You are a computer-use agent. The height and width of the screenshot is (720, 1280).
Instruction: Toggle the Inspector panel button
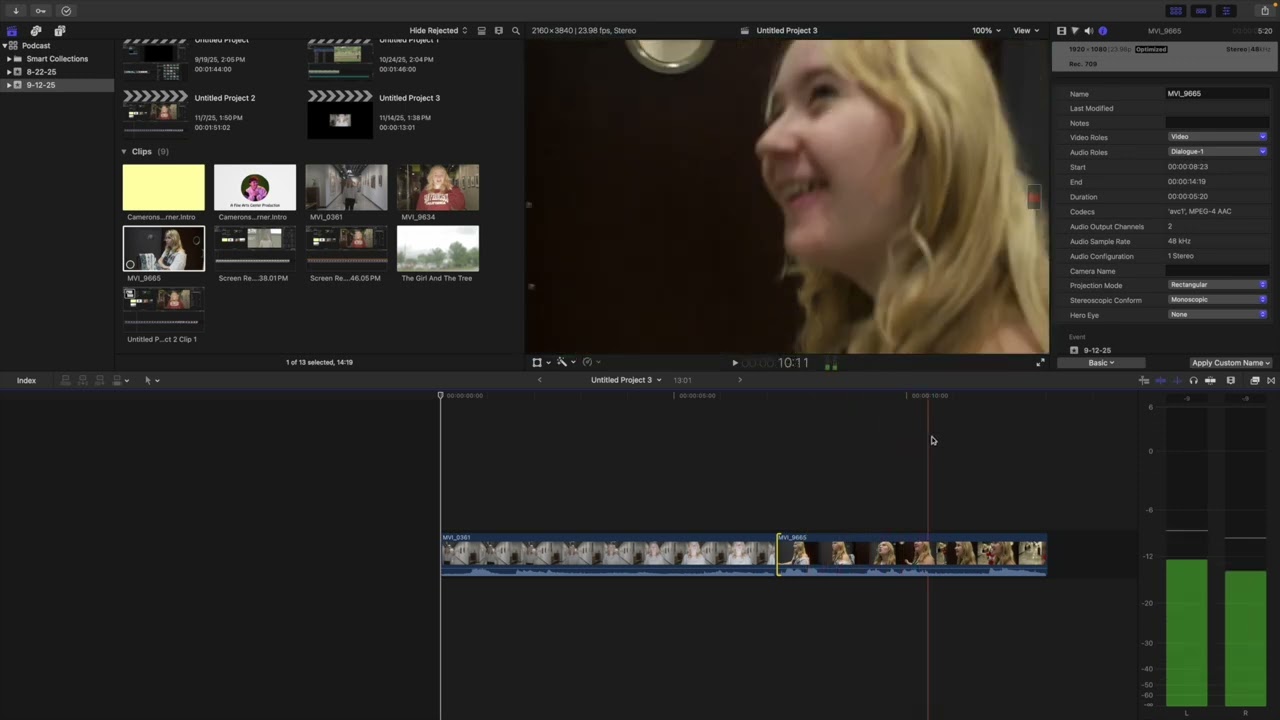tap(1226, 11)
